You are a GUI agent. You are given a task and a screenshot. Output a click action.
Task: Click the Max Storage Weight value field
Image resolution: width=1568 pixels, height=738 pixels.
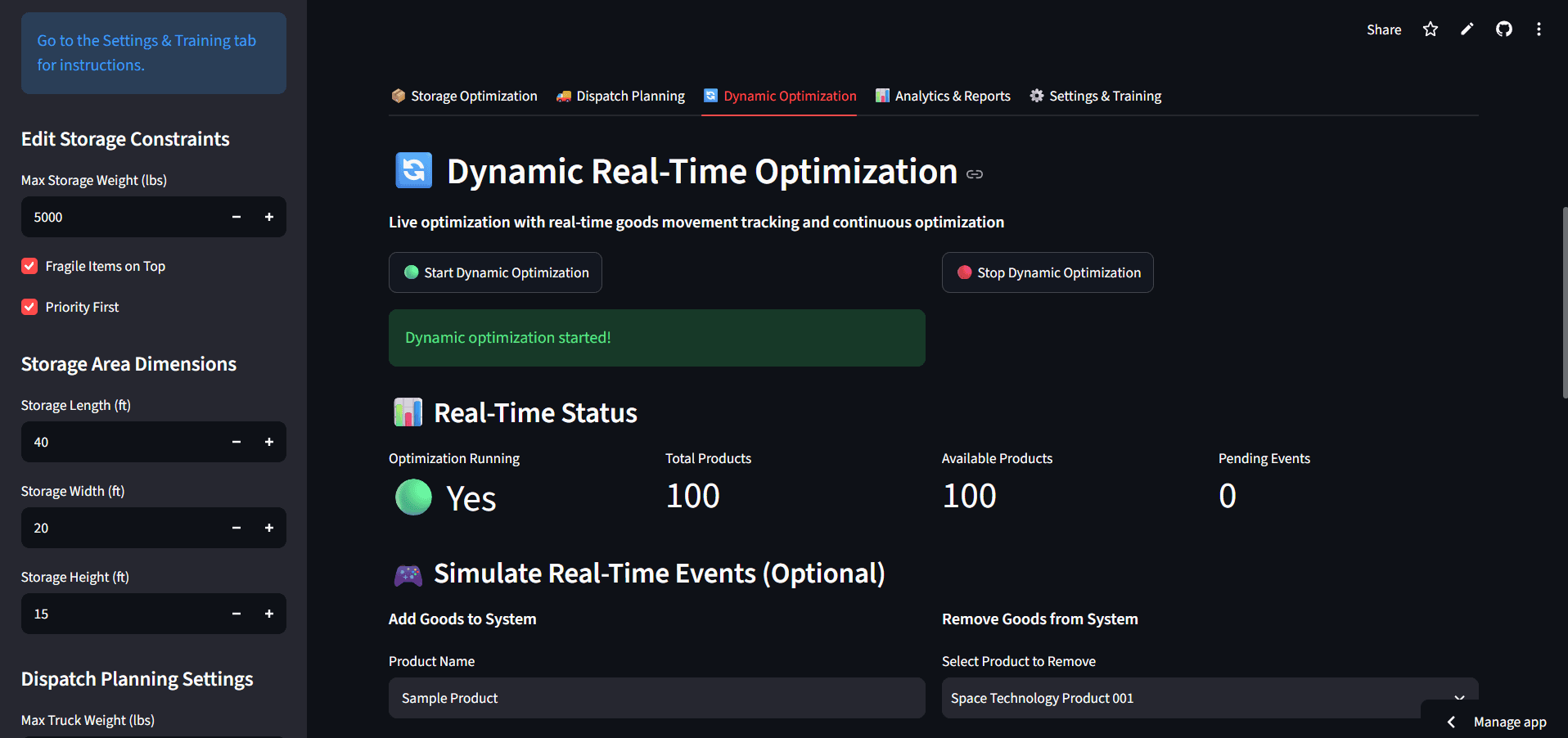(x=121, y=217)
